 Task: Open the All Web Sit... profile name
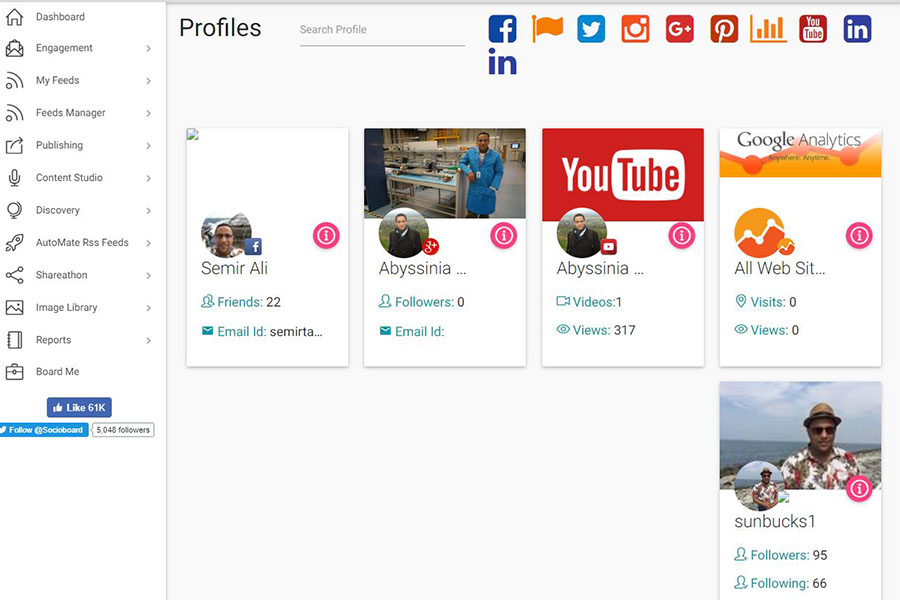coord(779,268)
